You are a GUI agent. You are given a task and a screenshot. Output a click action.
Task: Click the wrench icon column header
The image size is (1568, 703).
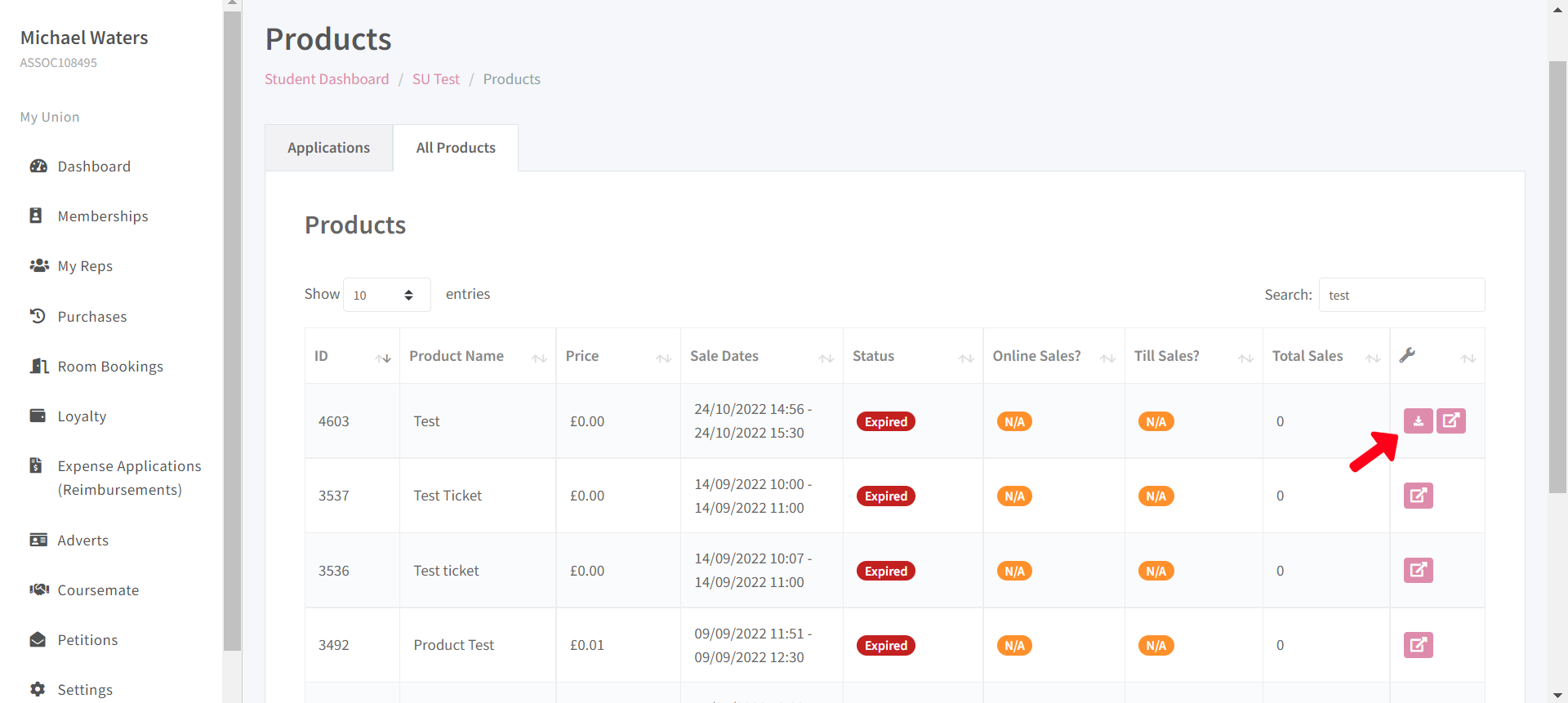(x=1407, y=355)
